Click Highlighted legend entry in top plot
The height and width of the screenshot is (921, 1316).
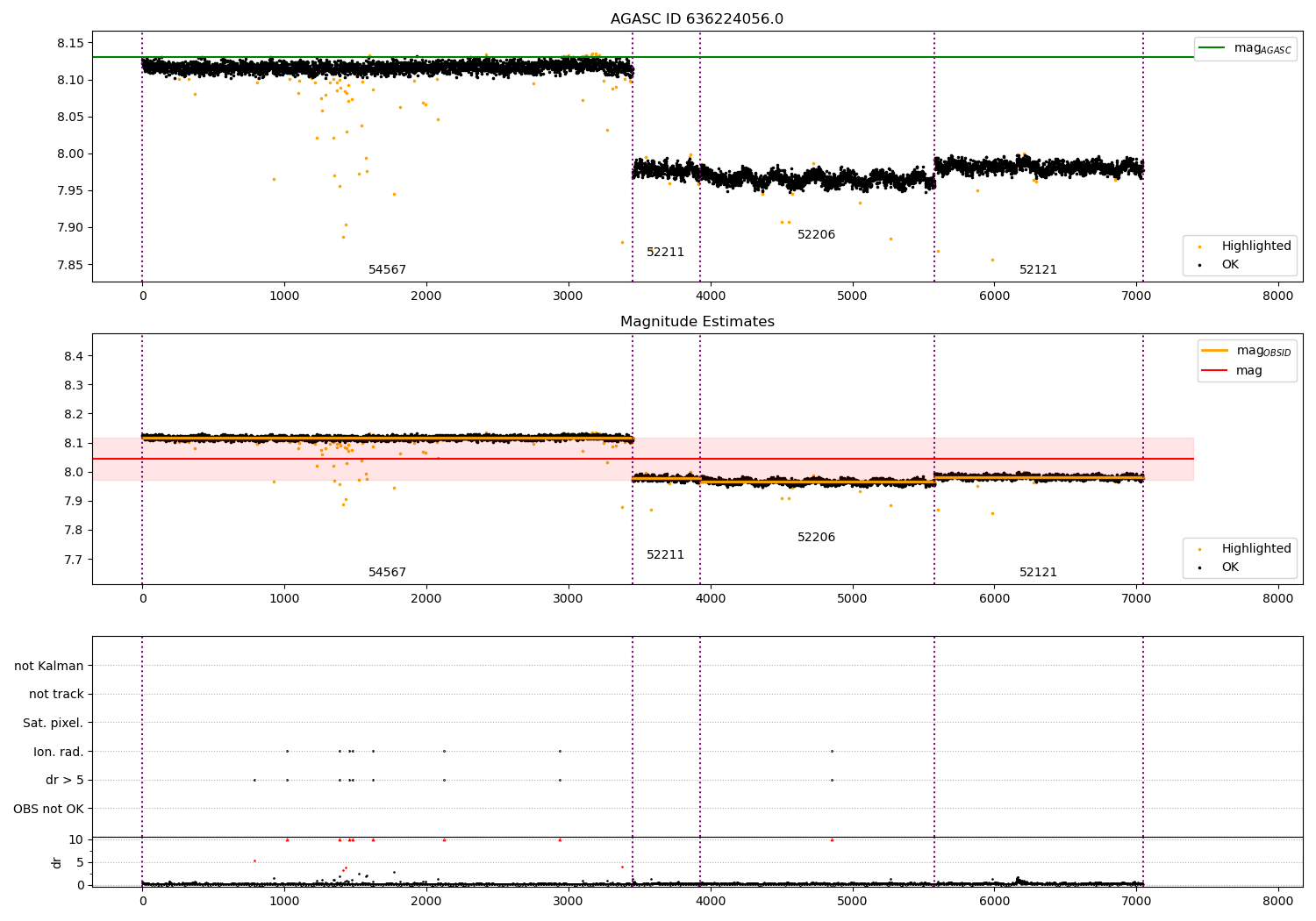coord(1245,246)
